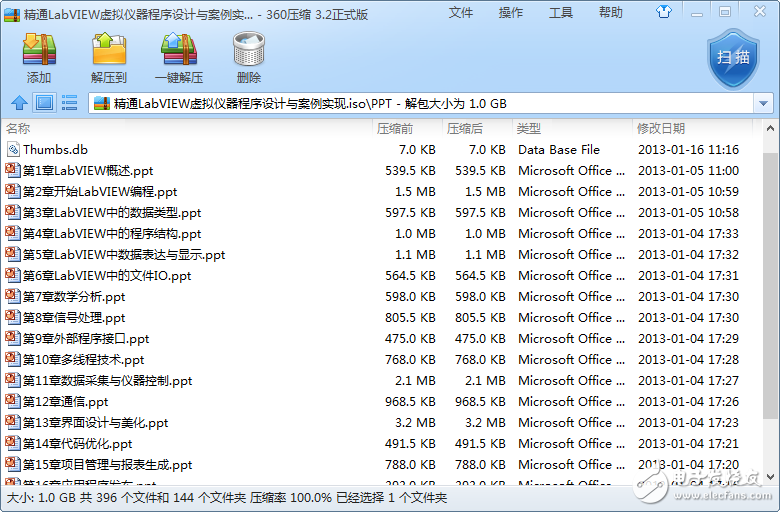Select file name 第7章数学分析.ppt

[x=74, y=297]
